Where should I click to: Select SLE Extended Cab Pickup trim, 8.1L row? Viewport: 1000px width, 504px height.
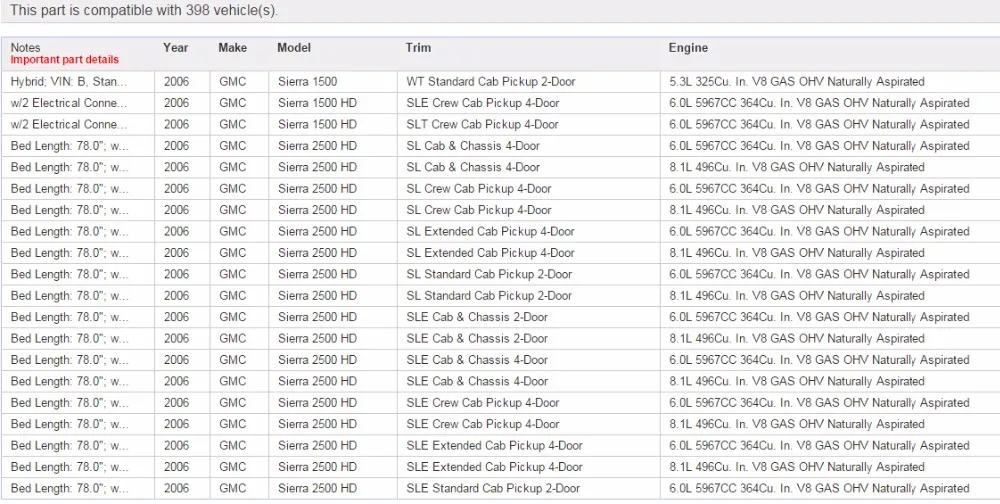point(494,466)
